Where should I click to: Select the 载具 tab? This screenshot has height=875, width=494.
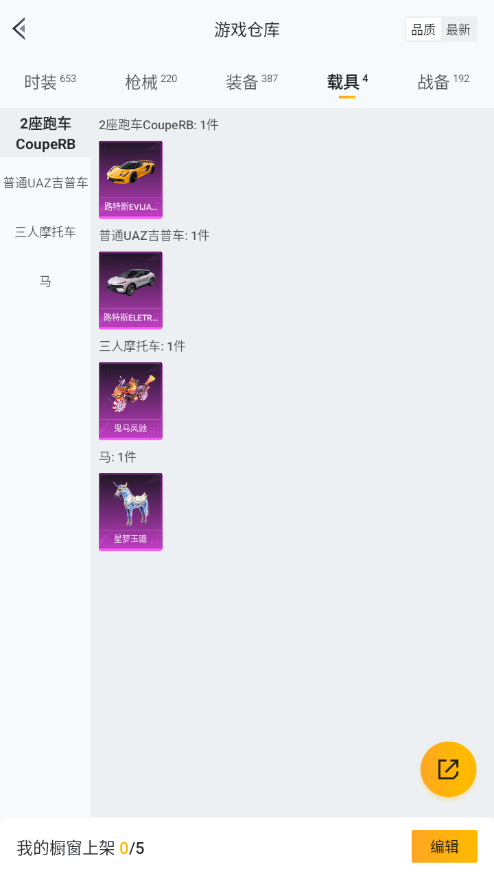click(347, 83)
